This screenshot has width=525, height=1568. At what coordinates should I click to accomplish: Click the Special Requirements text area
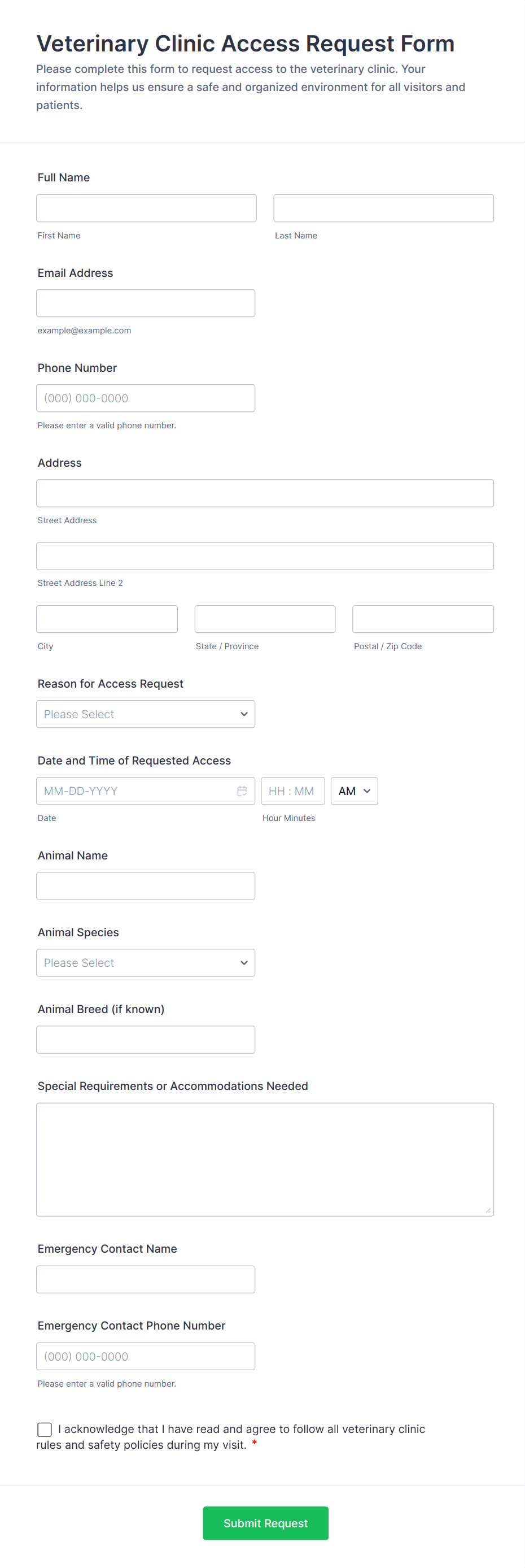265,1159
